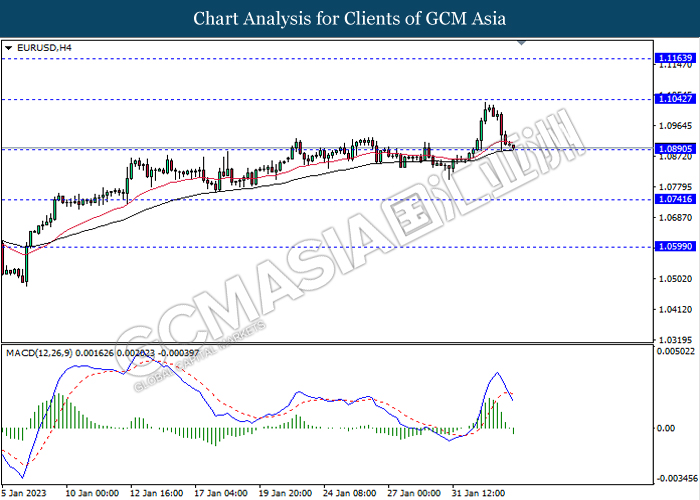Click the 19 Jan 20:00 time label
The width and height of the screenshot is (700, 500).
pyautogui.click(x=285, y=493)
